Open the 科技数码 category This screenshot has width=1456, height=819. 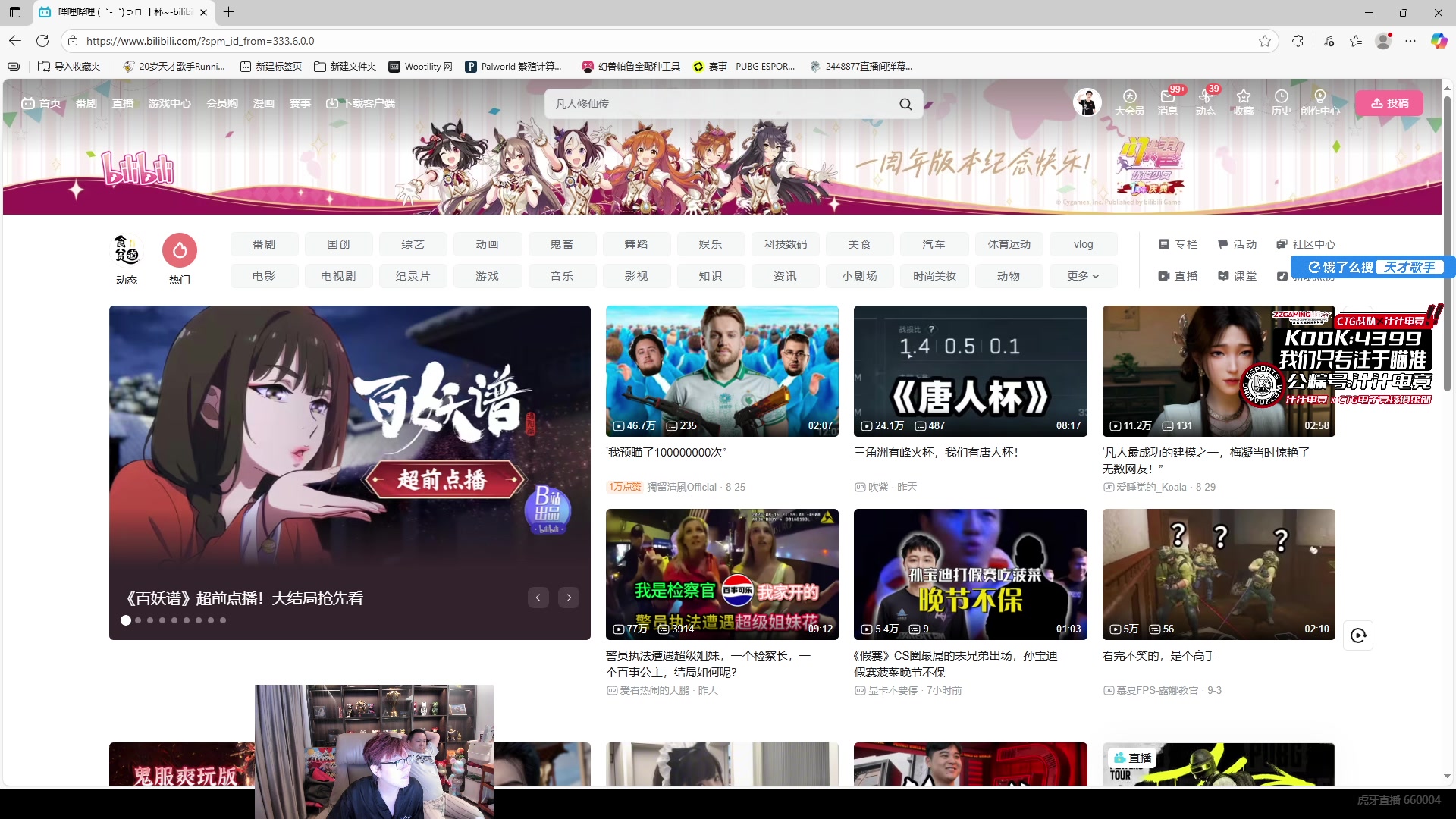786,244
